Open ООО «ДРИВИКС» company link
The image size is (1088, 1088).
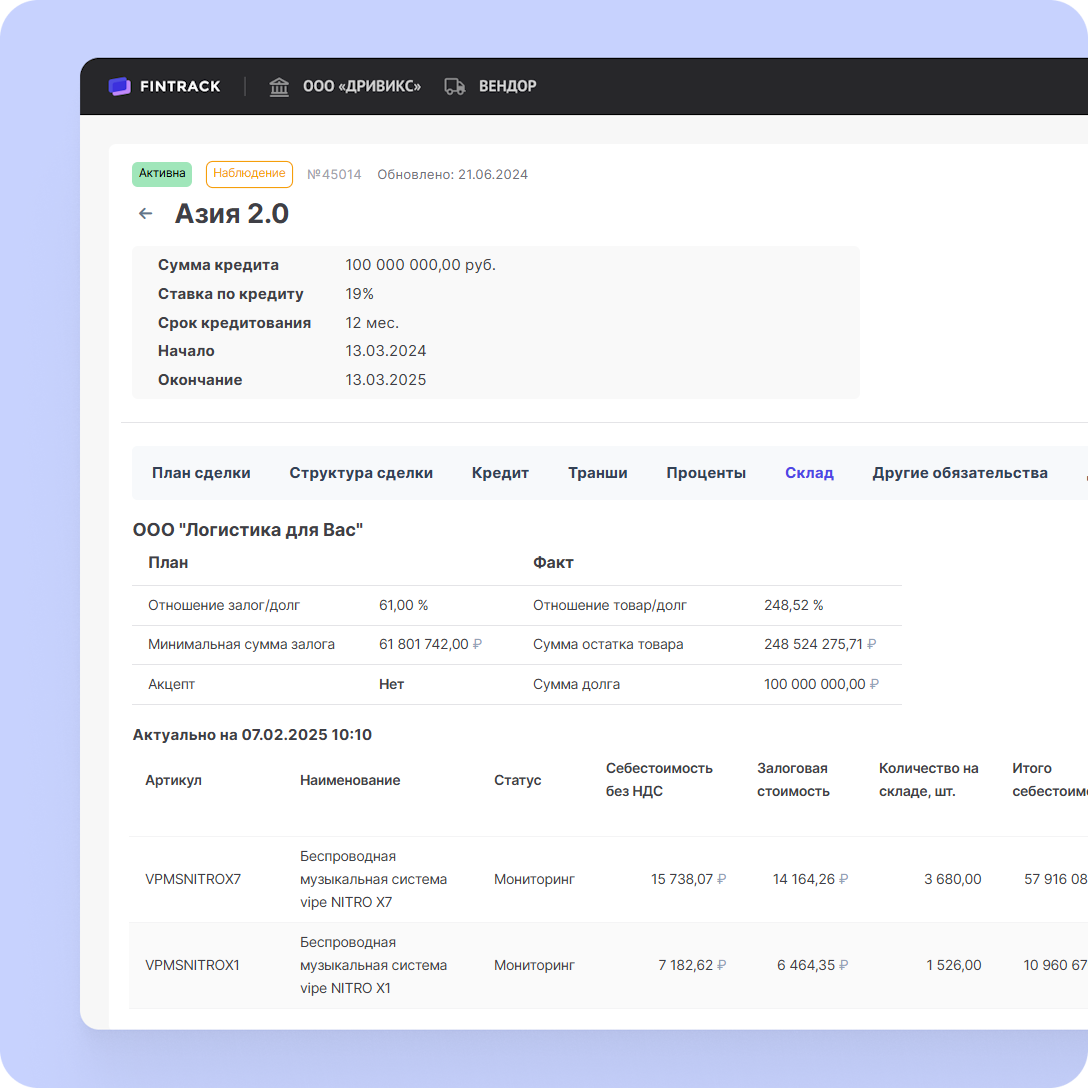pos(361,86)
